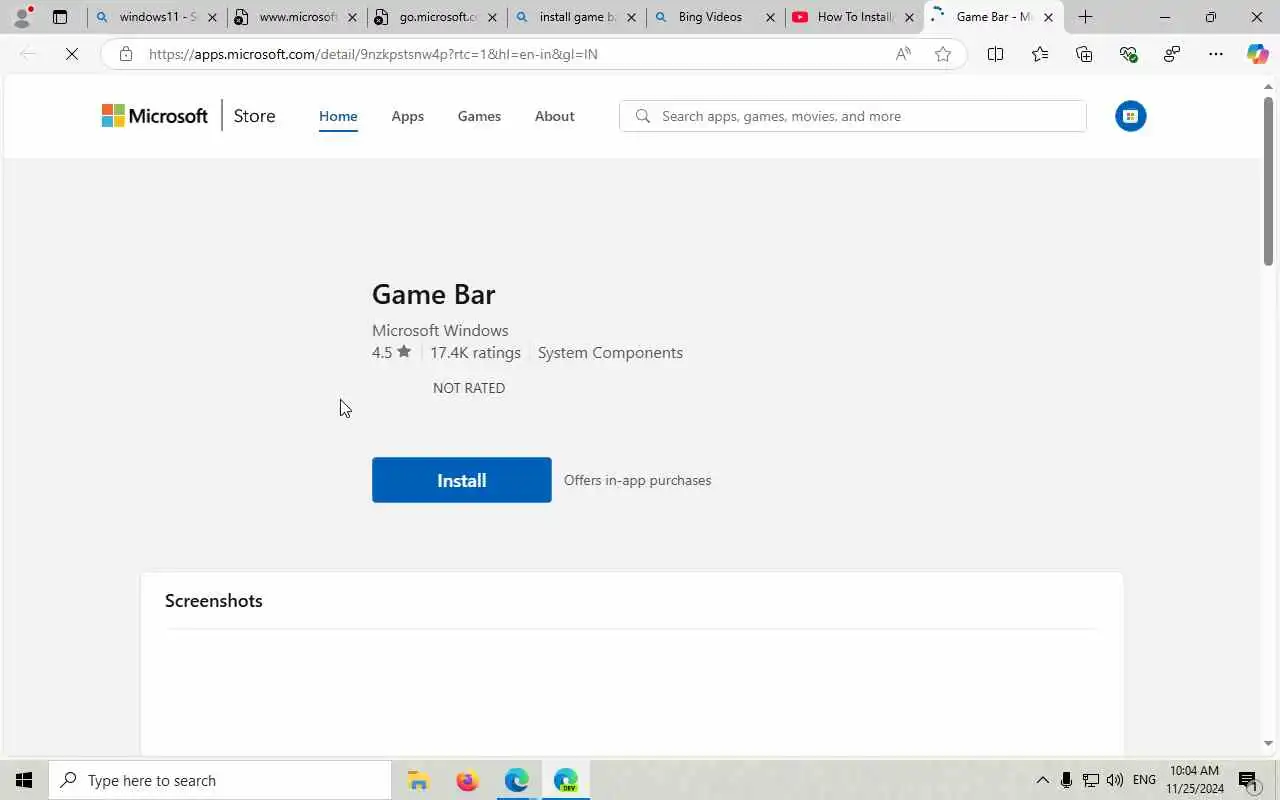
Task: Open Edge Dev from taskbar
Action: pos(565,780)
